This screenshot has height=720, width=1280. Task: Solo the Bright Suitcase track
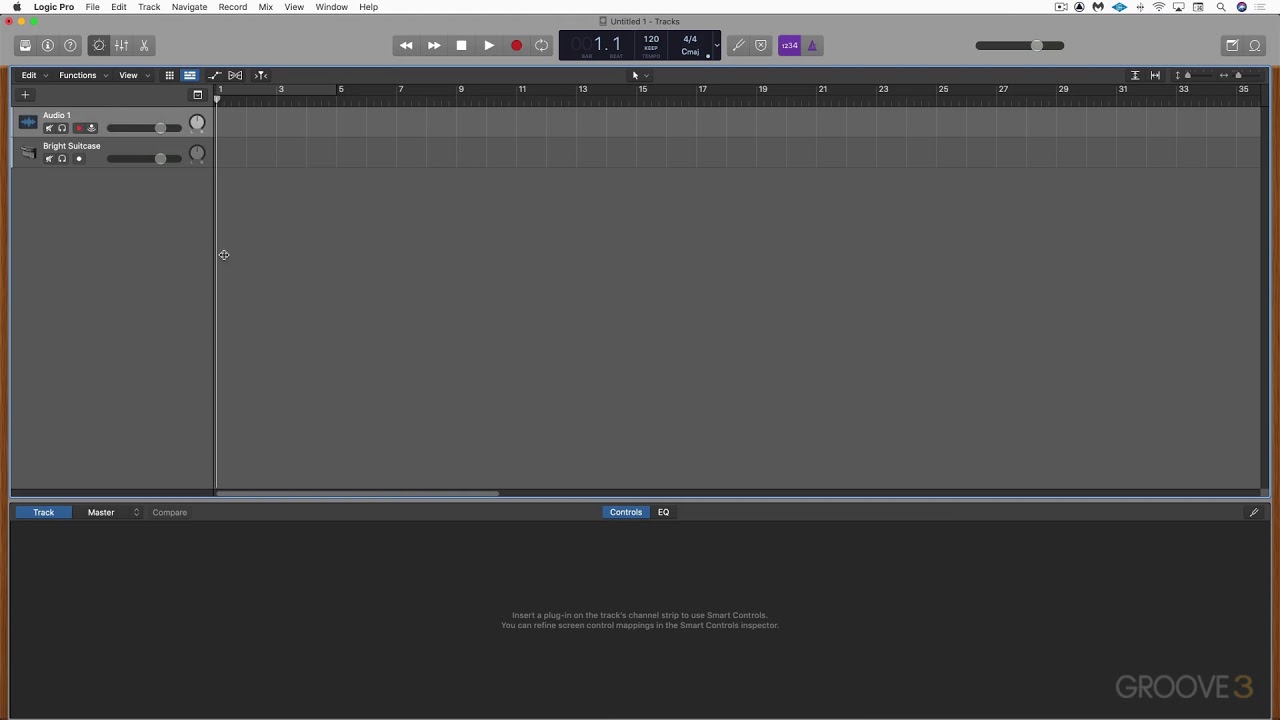pyautogui.click(x=62, y=159)
